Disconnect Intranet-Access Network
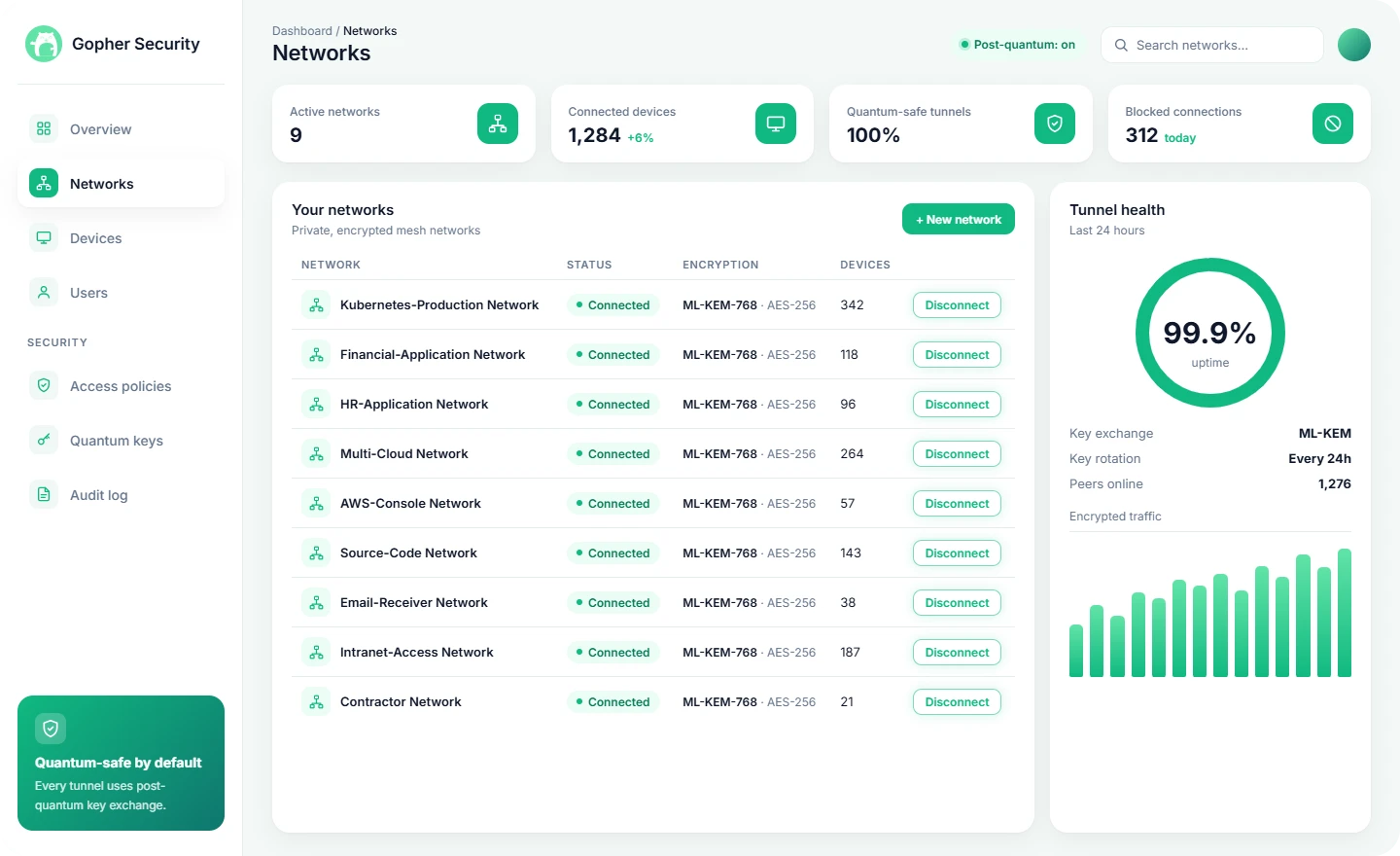The width and height of the screenshot is (1400, 856). click(957, 652)
